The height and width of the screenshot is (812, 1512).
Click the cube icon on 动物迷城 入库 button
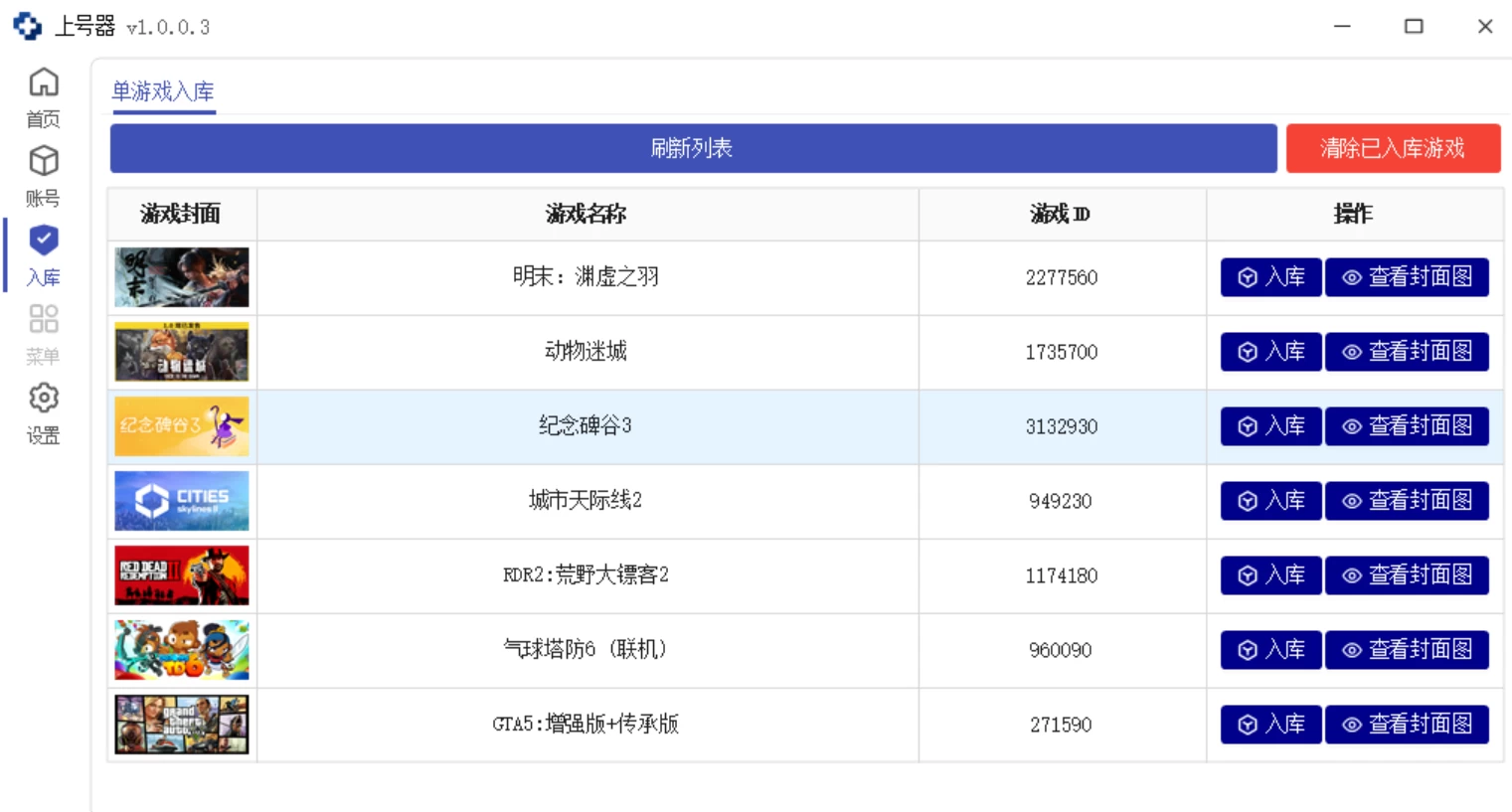tap(1246, 352)
